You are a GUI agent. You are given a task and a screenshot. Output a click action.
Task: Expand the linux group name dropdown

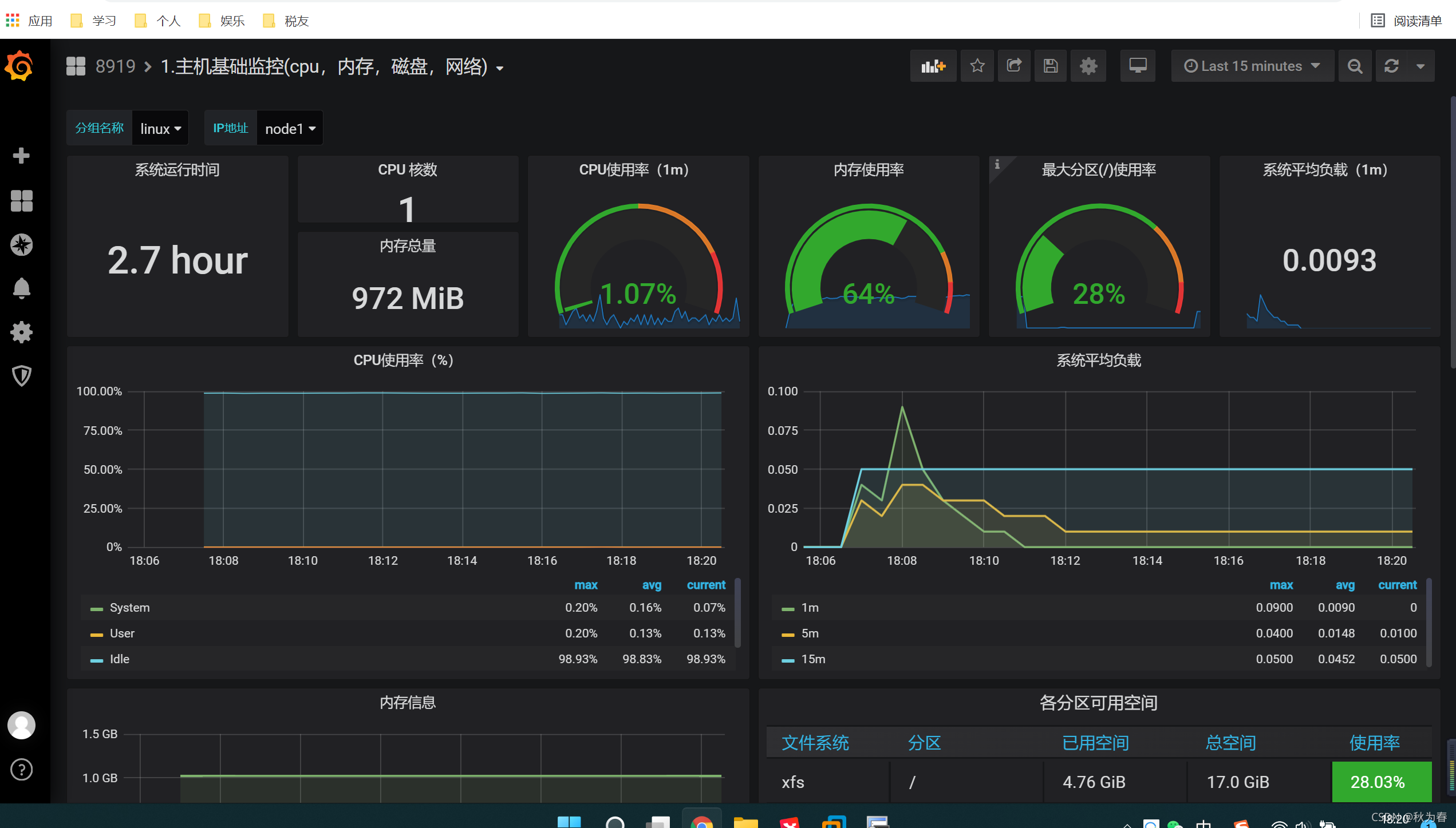pos(160,129)
